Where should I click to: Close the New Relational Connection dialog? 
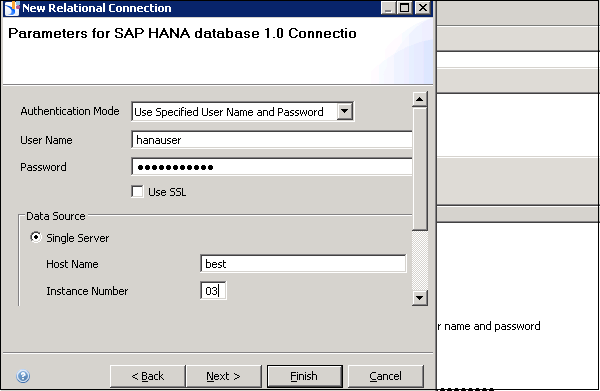click(x=423, y=8)
